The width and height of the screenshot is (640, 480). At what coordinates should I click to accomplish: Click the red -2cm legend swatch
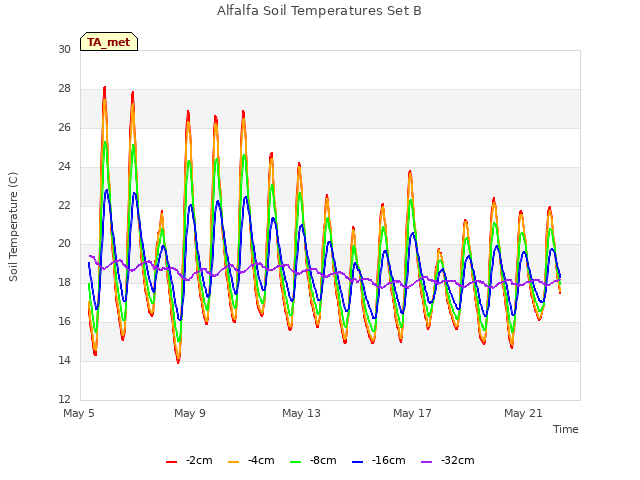pyautogui.click(x=171, y=462)
